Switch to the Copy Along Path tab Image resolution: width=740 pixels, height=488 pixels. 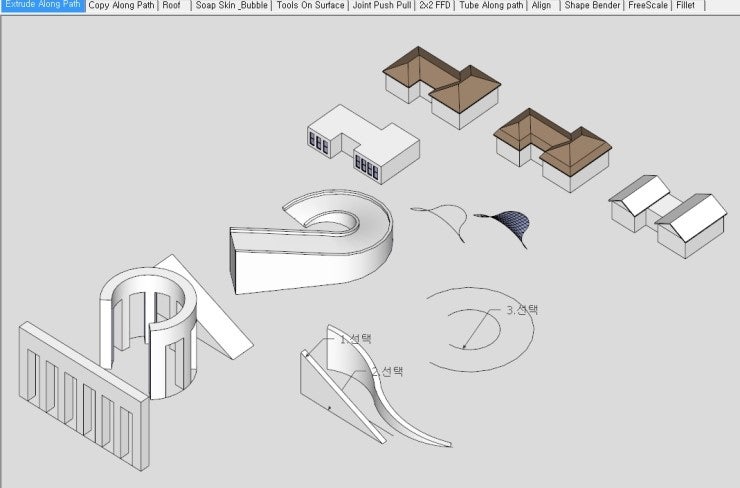tap(121, 5)
